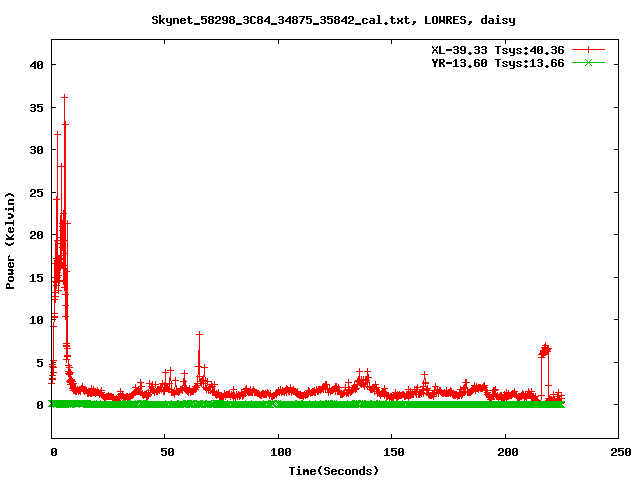Click the red step bump near 218 seconds
This screenshot has width=640, height=480.
click(x=545, y=350)
